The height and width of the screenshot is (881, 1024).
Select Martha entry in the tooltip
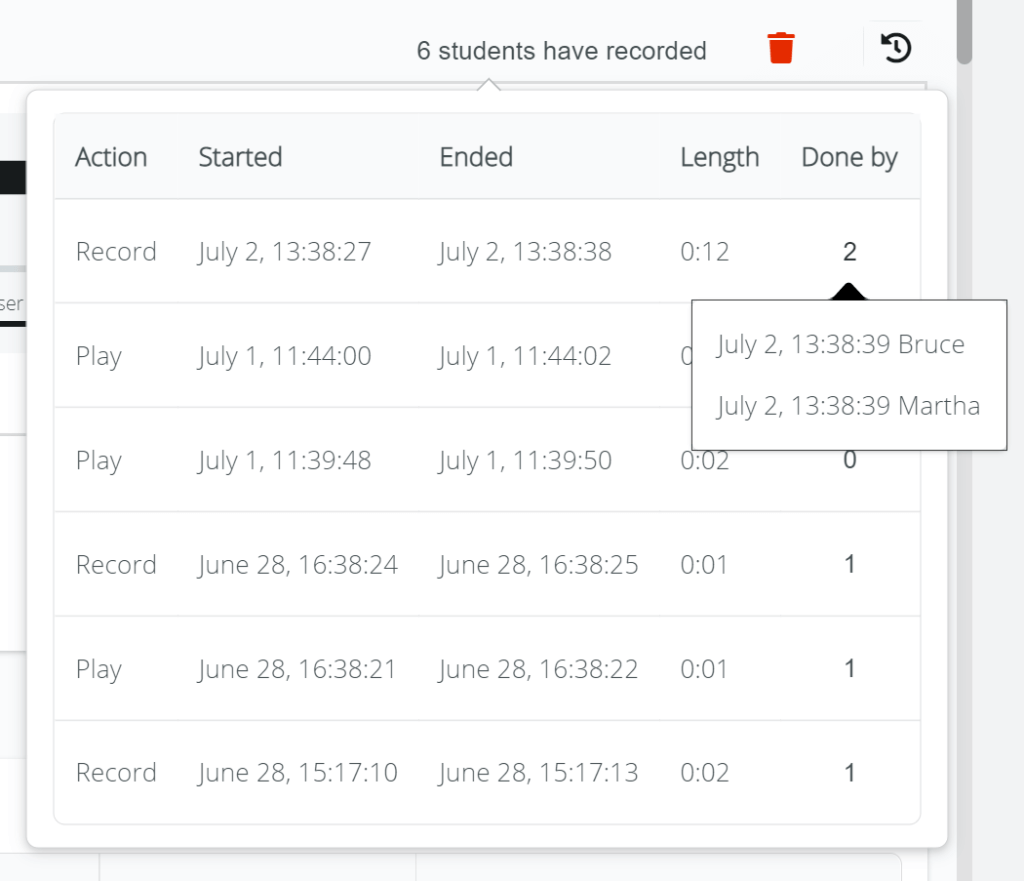(848, 406)
